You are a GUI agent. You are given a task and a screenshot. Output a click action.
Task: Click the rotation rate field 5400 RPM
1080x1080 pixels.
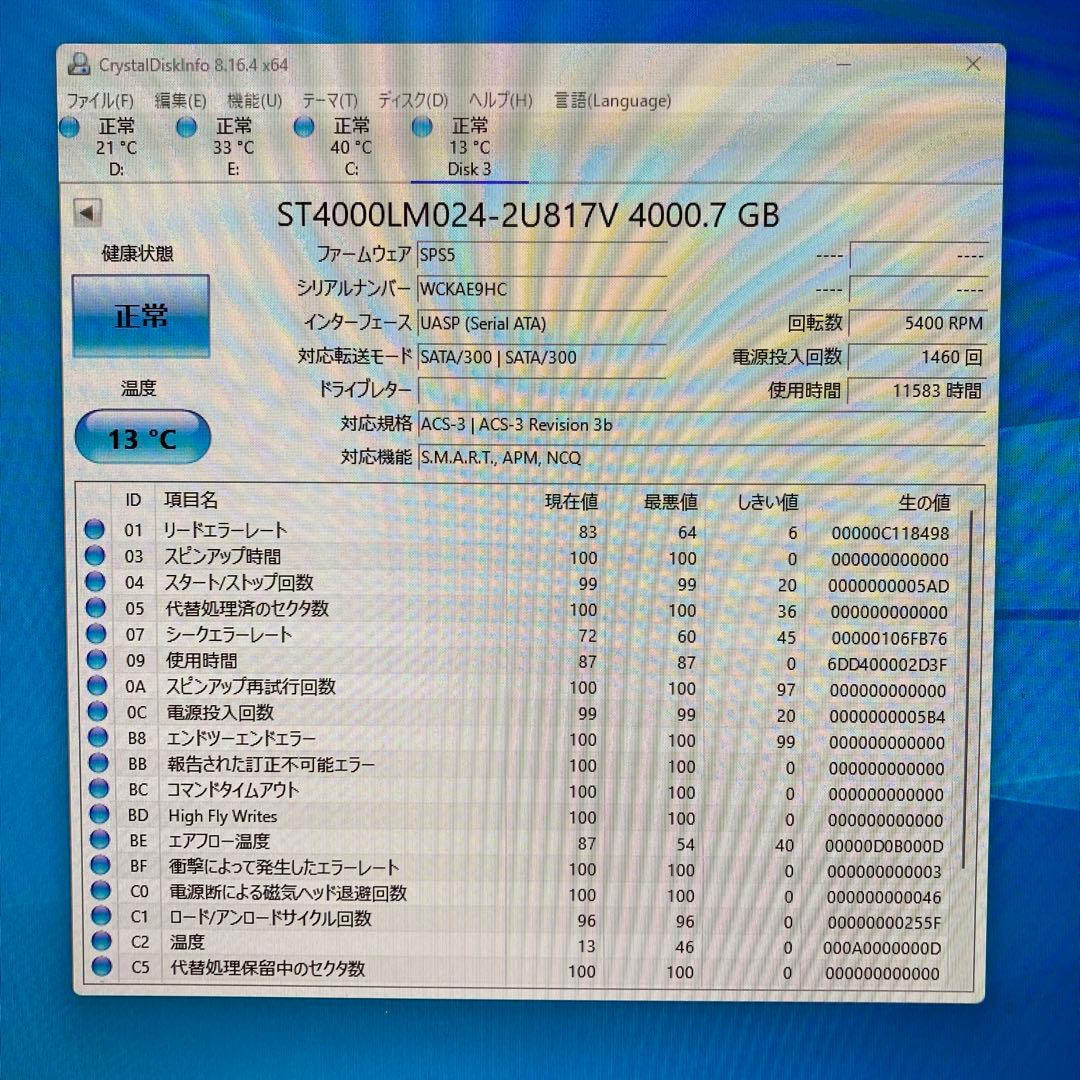coord(918,323)
